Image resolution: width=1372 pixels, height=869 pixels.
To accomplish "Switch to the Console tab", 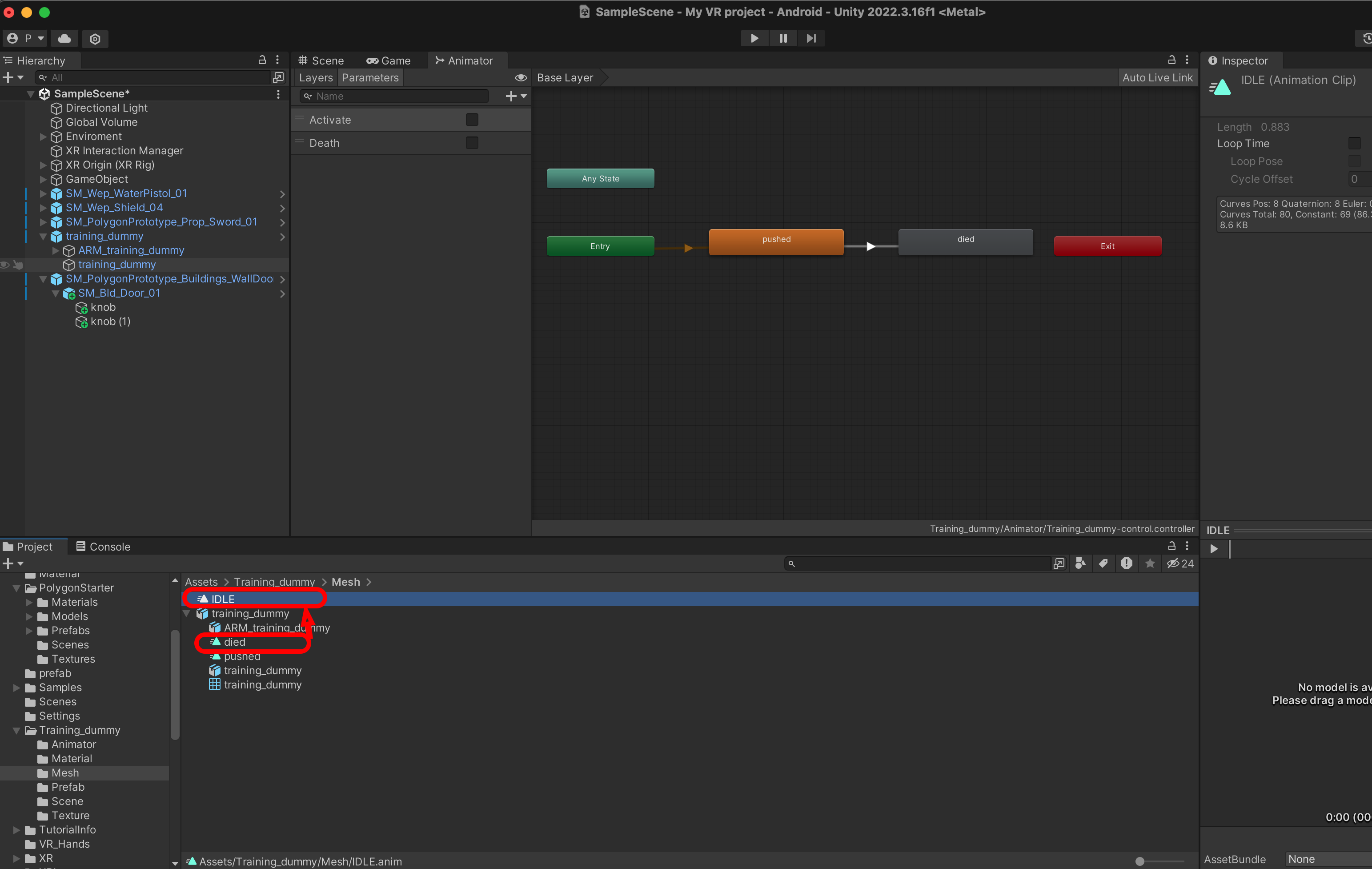I will coord(103,547).
